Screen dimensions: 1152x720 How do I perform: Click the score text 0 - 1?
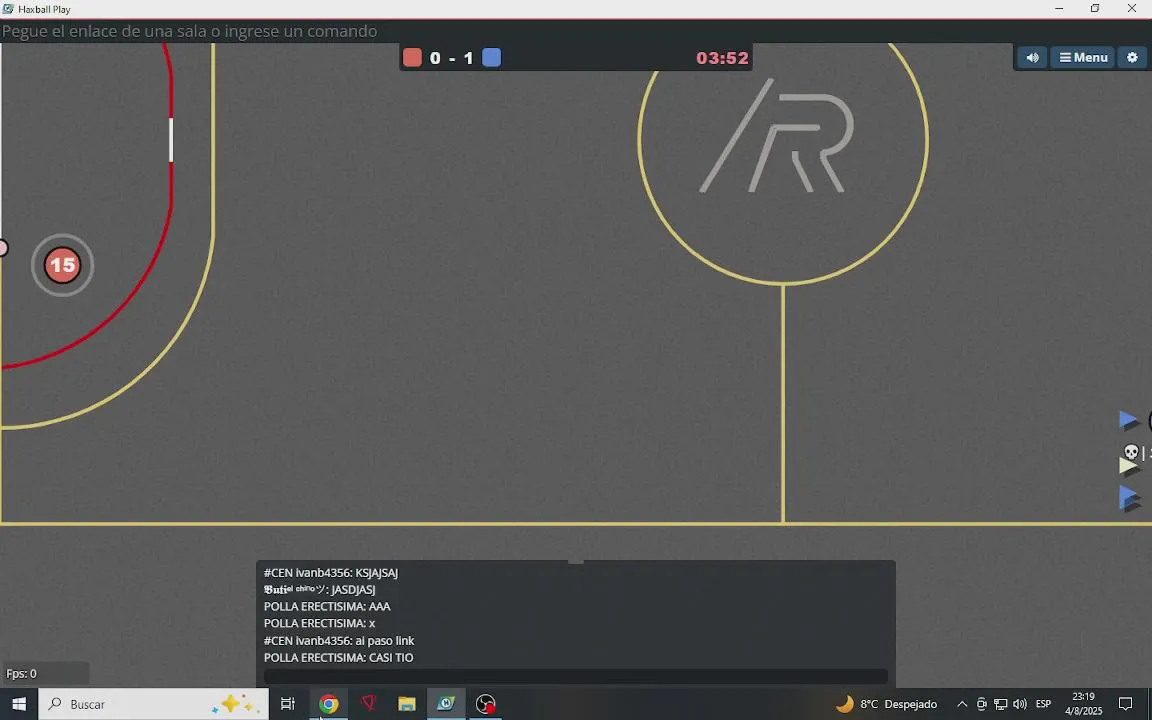(452, 58)
